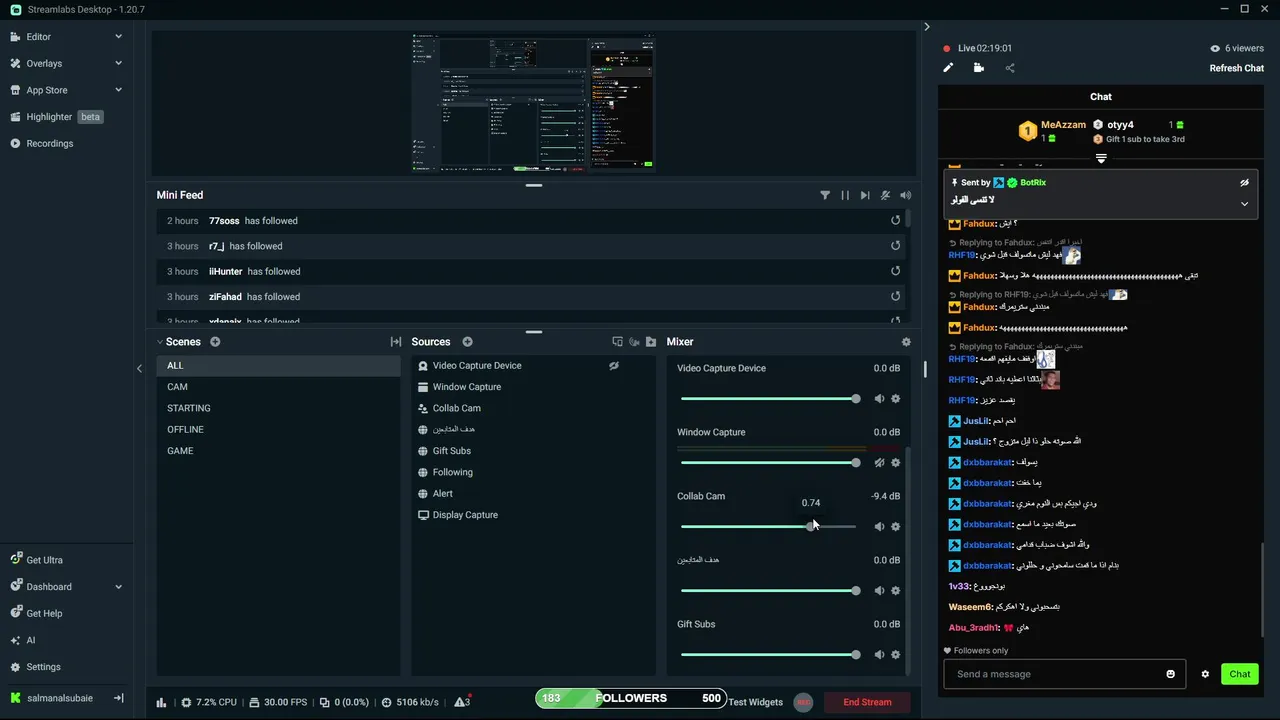Open scene transitions icon in Scenes header
This screenshot has width=1280, height=720.
pos(396,342)
